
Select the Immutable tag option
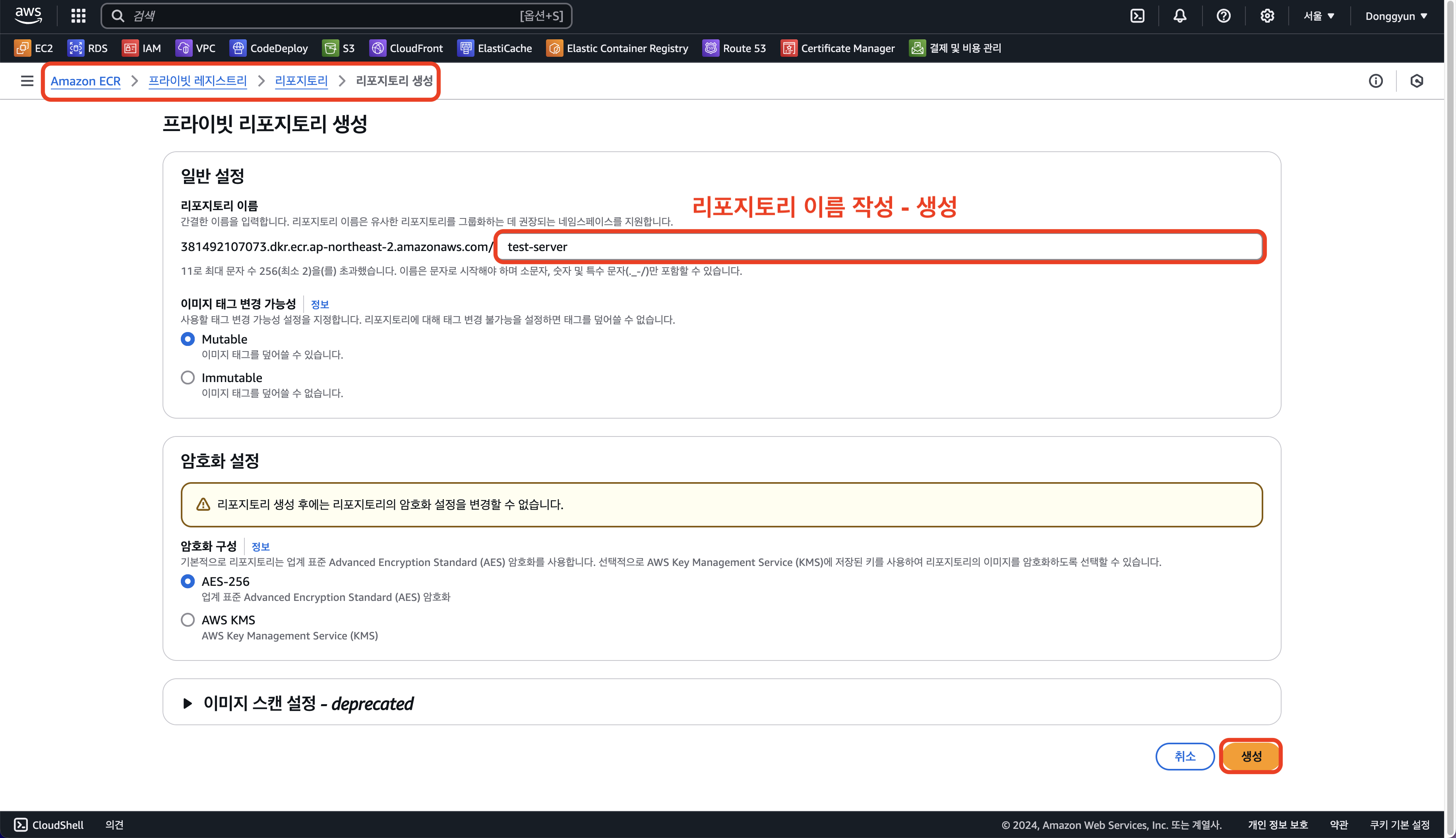coord(188,378)
